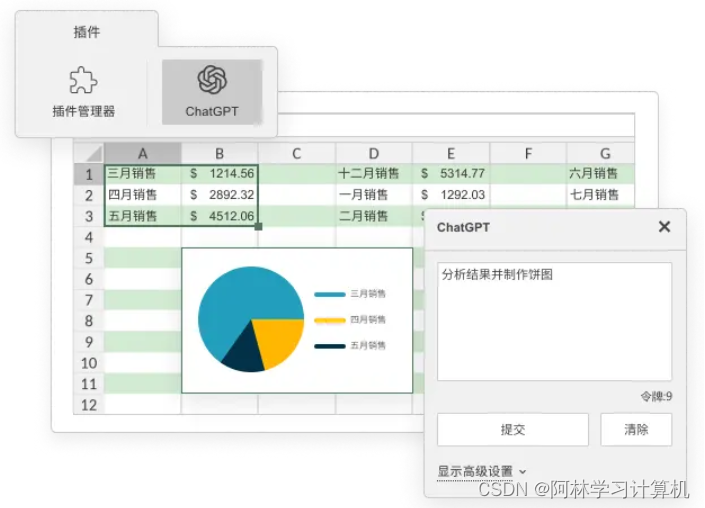This screenshot has width=705, height=508.
Task: Click cell 三月销售
Action: (x=143, y=174)
